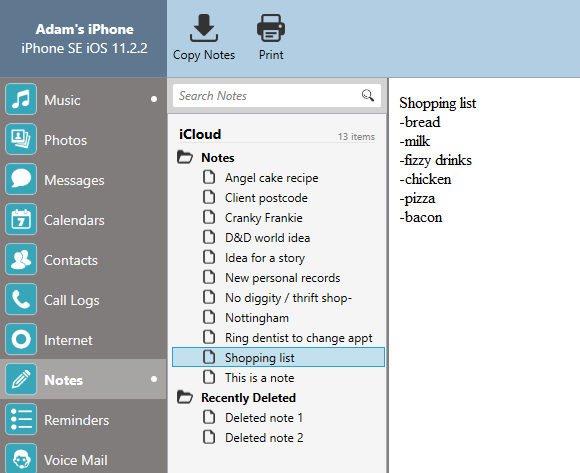Open the Photos section icon

coord(21,139)
